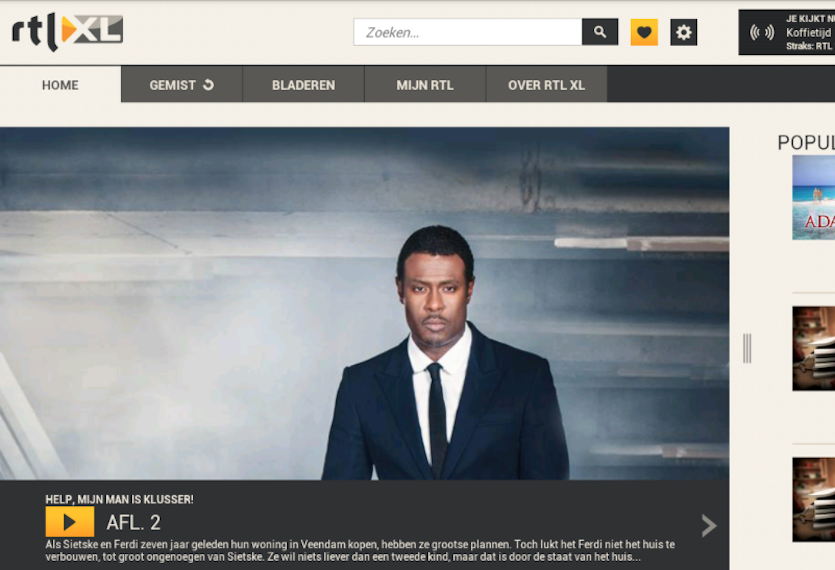This screenshot has height=570, width=835.
Task: Click the live broadcast signal icon
Action: point(762,32)
